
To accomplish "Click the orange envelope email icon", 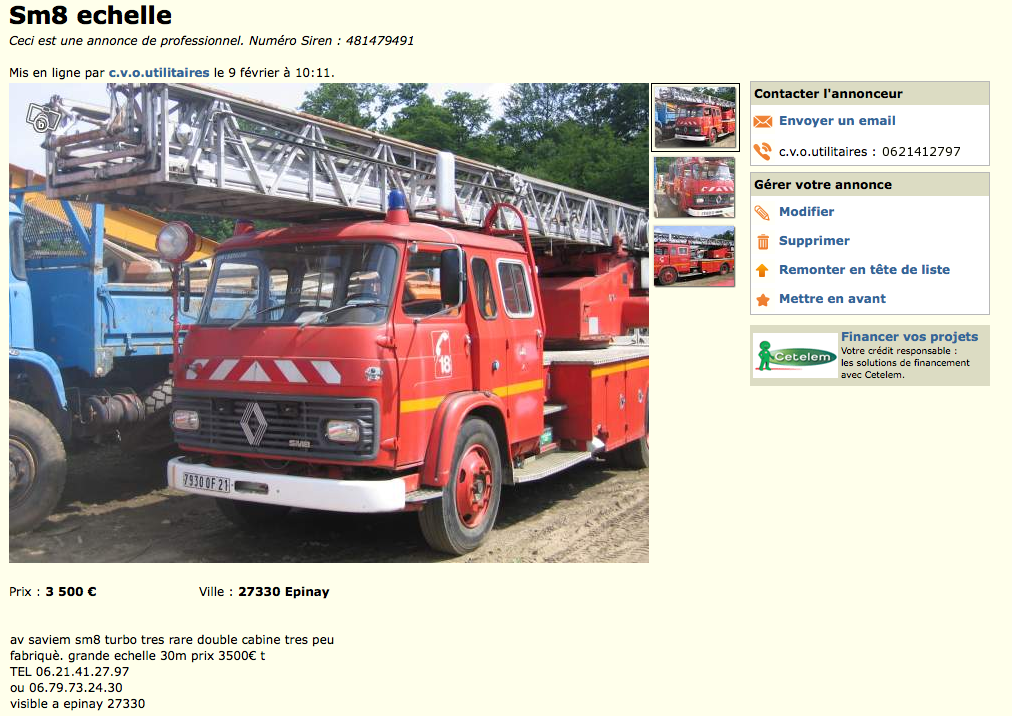I will (762, 121).
